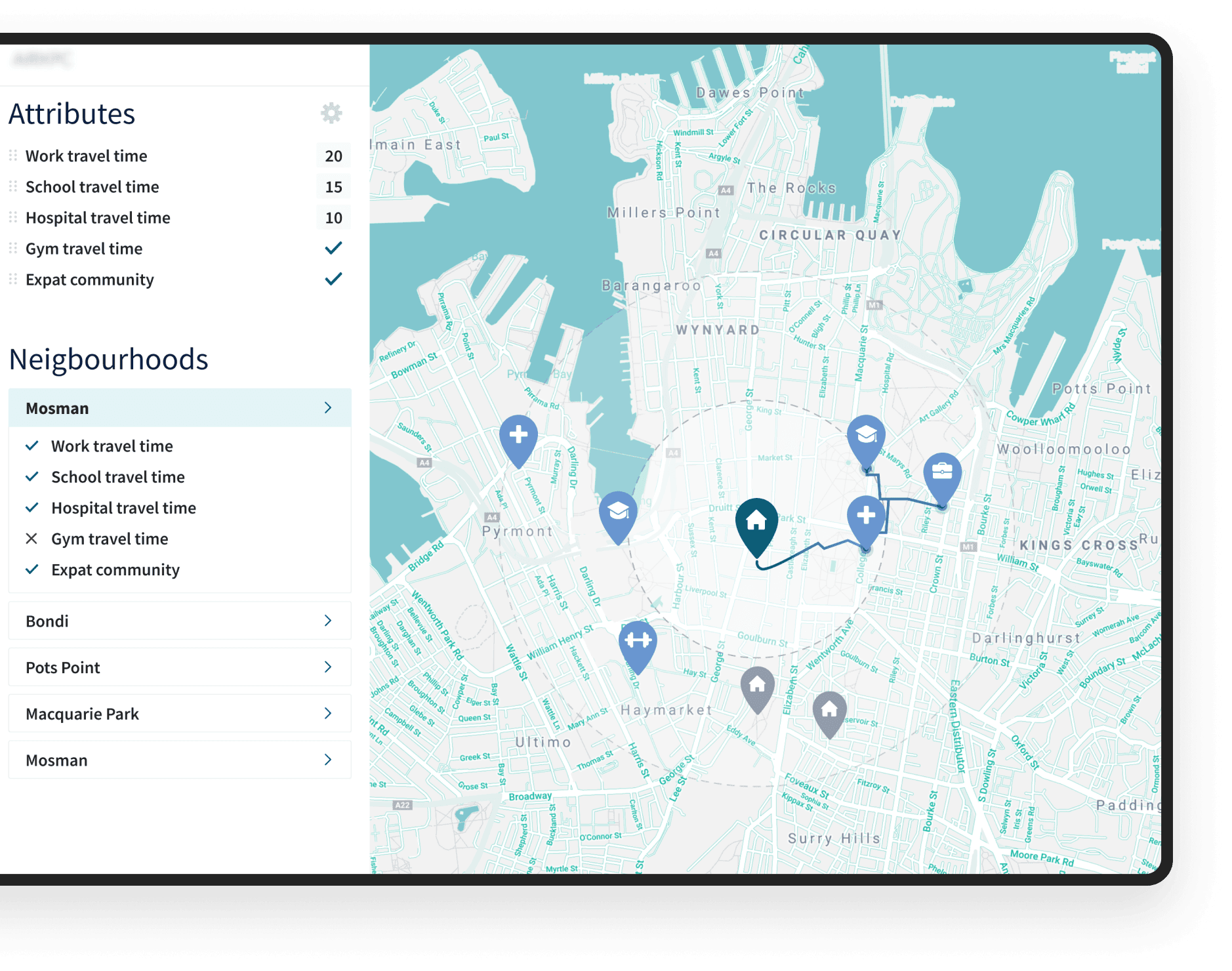Expand the Bondi neighbourhood chevron
The height and width of the screenshot is (971, 1232).
coord(328,620)
